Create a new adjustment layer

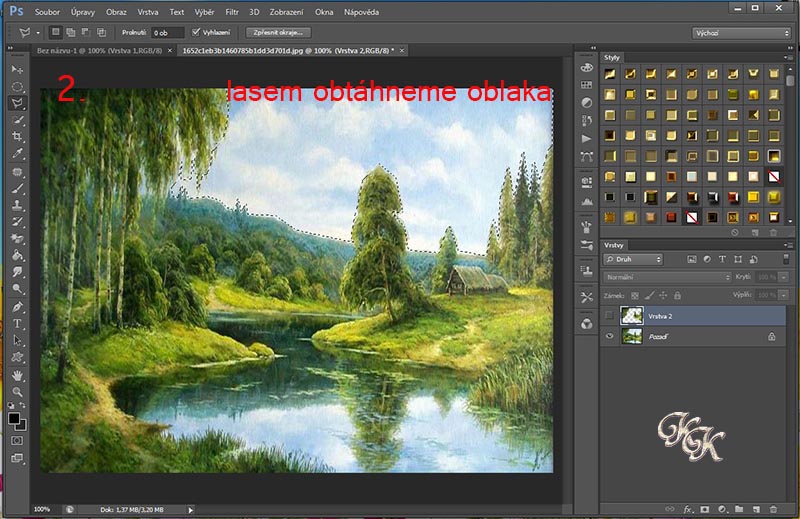pos(722,509)
